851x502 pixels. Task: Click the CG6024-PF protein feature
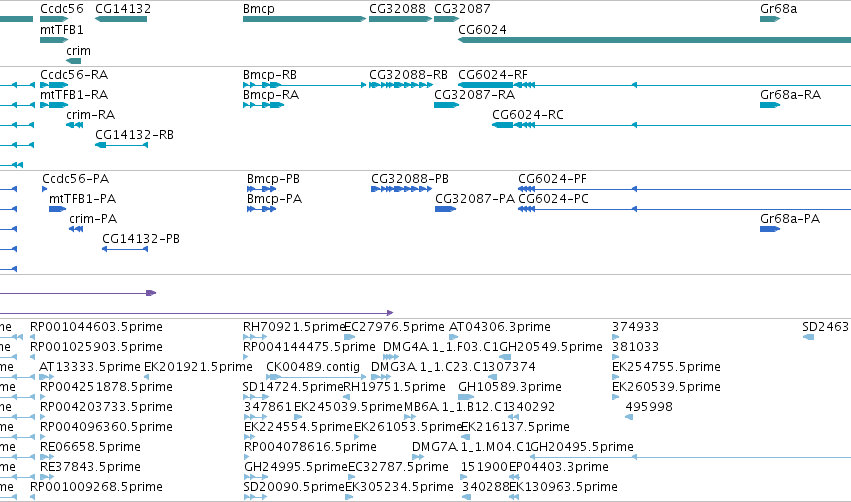[x=684, y=189]
